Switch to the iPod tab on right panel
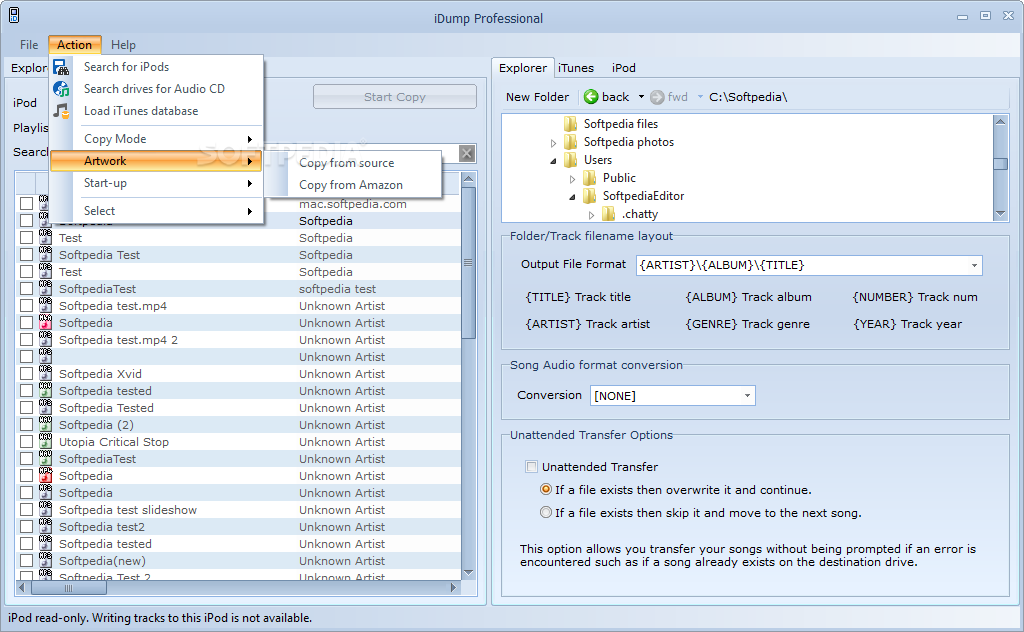Viewport: 1024px width, 632px height. tap(623, 68)
